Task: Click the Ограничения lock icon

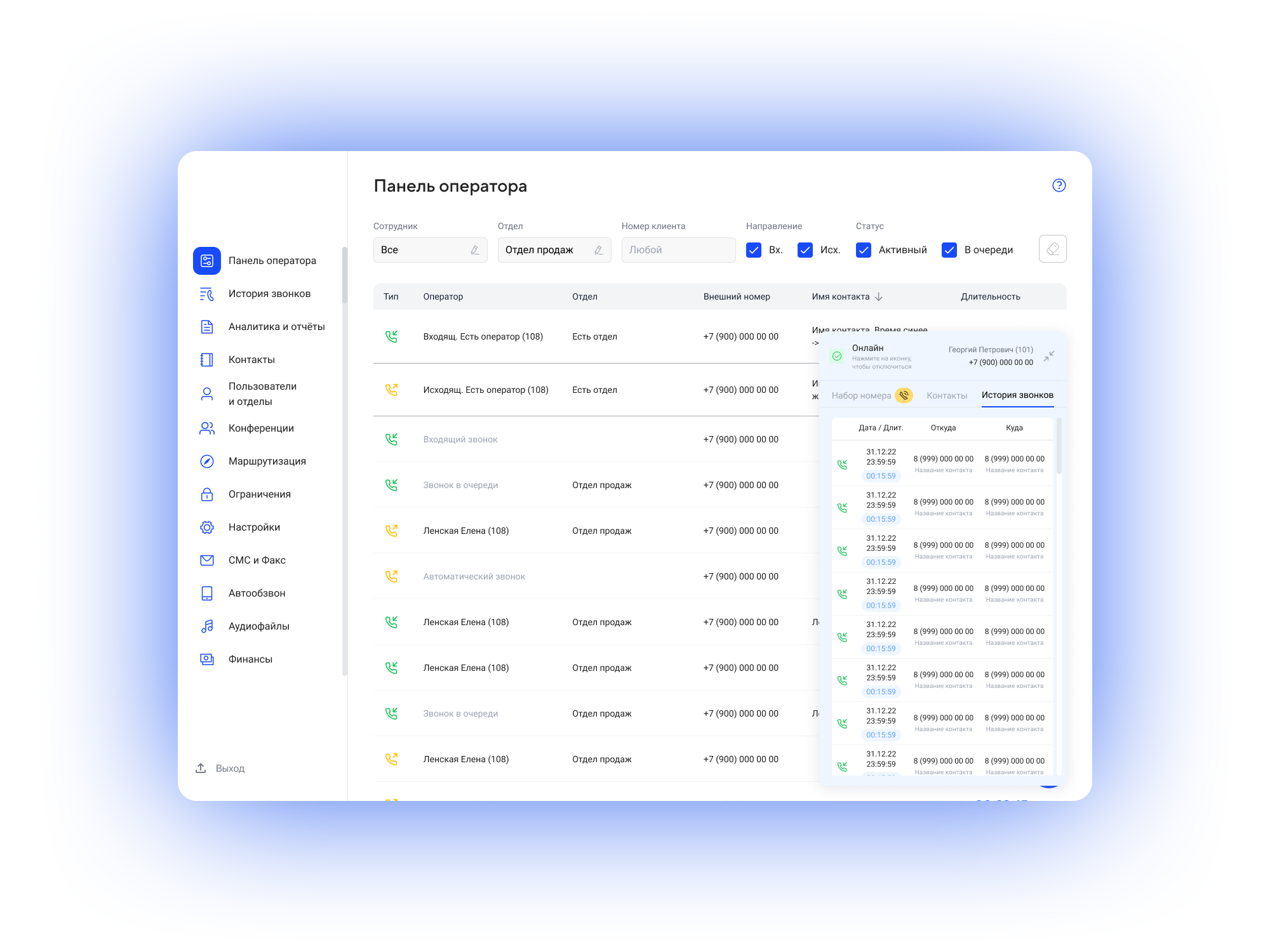Action: (207, 494)
